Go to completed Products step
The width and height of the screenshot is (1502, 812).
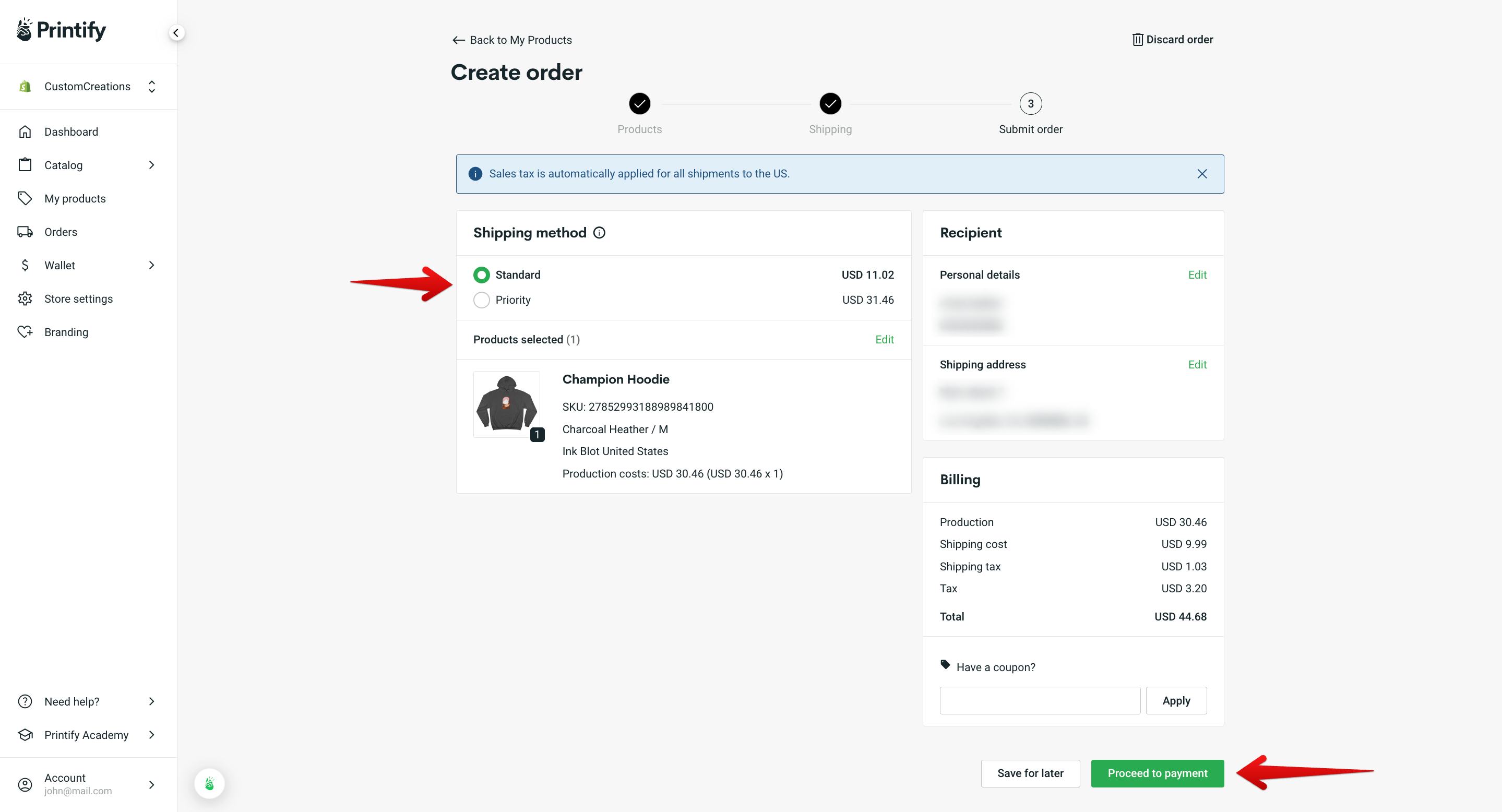tap(639, 104)
